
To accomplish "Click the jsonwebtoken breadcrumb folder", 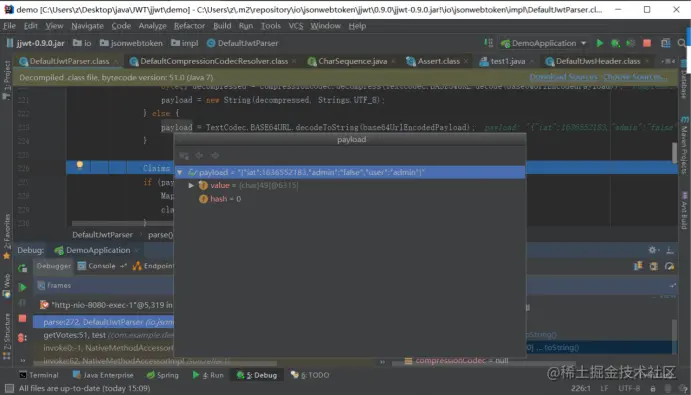I will click(131, 43).
